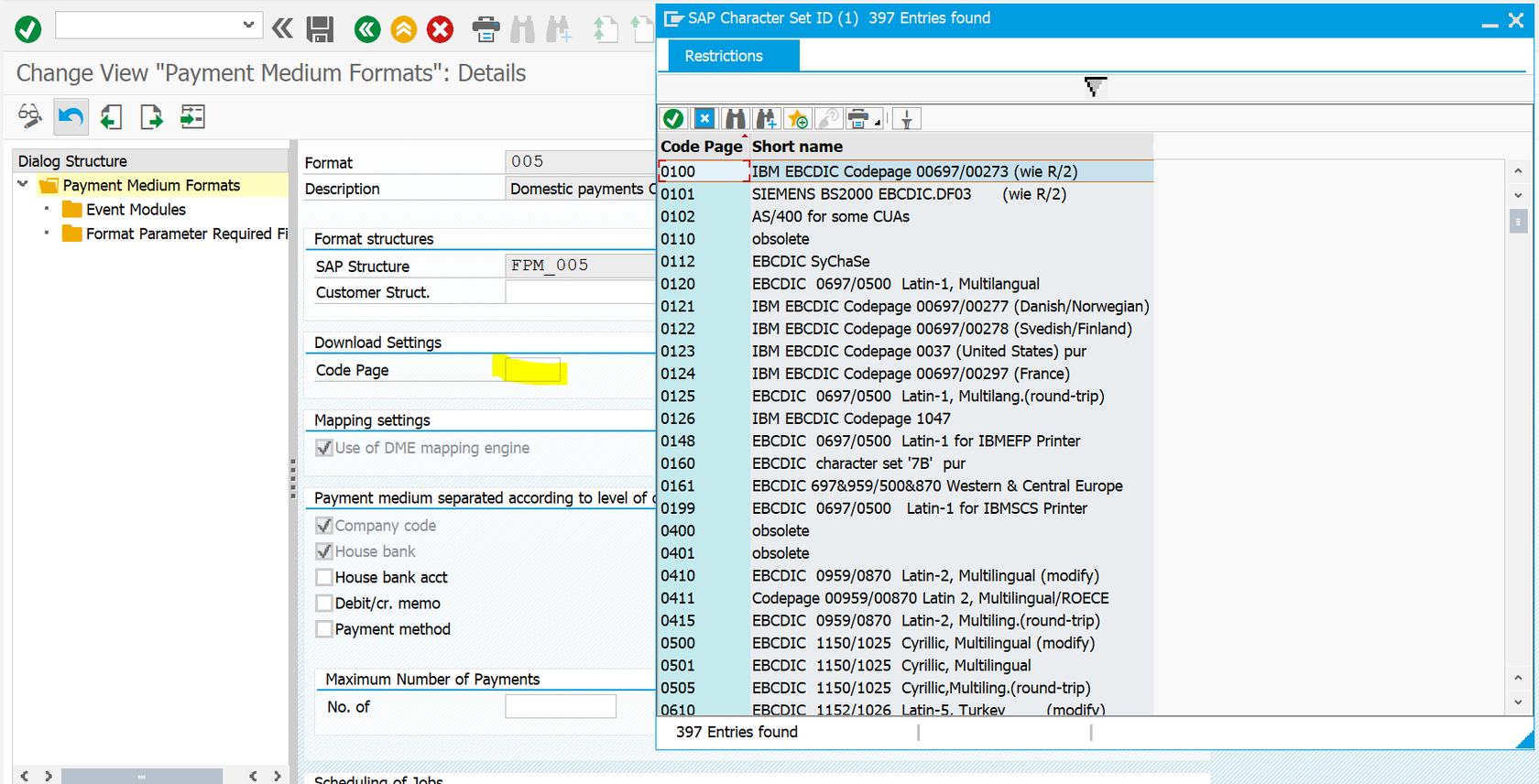Click the blue Undo Change arrow icon

[71, 116]
